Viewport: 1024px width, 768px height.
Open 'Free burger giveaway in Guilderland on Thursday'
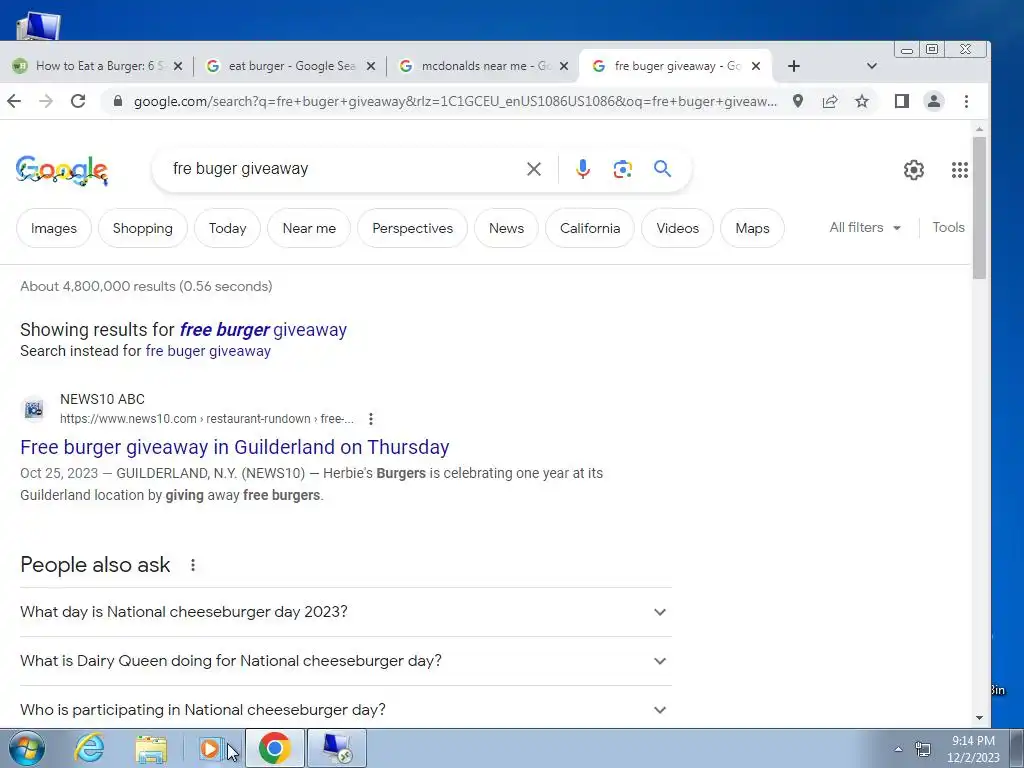coord(234,447)
